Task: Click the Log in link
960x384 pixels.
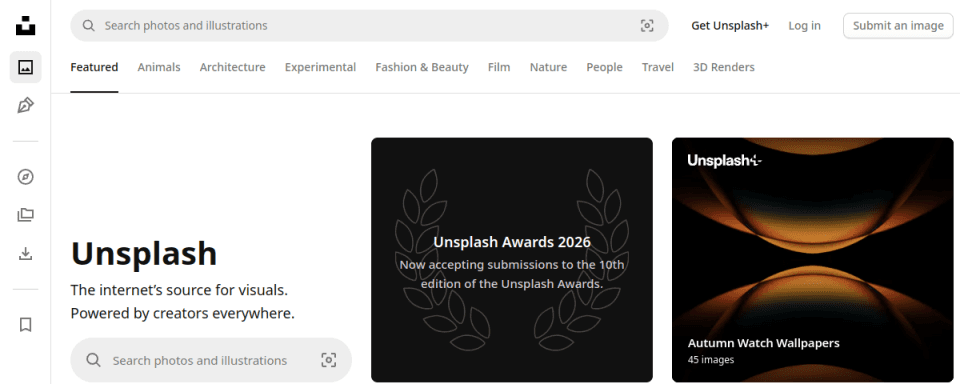Action: [804, 26]
